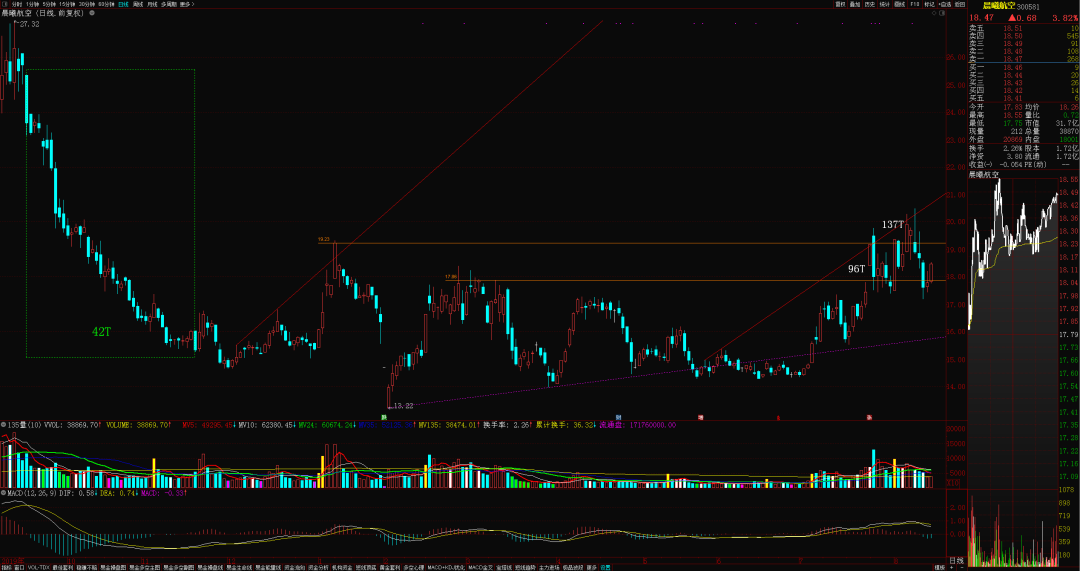Click the 画线 drawing tools button
This screenshot has height=571, width=1080.
pos(900,4)
